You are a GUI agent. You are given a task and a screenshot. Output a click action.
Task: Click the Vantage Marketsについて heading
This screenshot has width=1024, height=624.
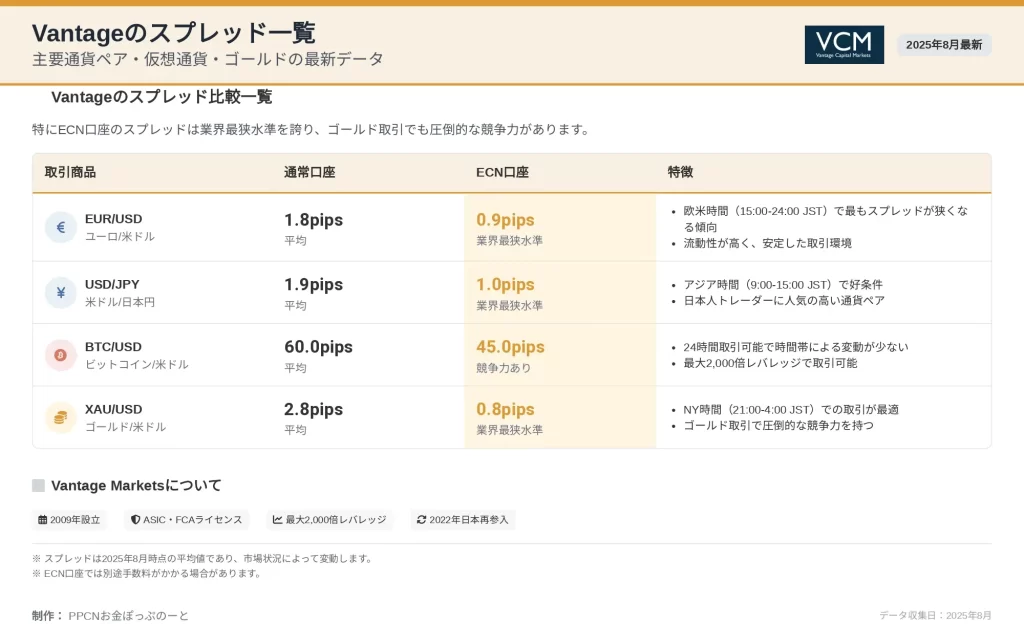[x=136, y=485]
